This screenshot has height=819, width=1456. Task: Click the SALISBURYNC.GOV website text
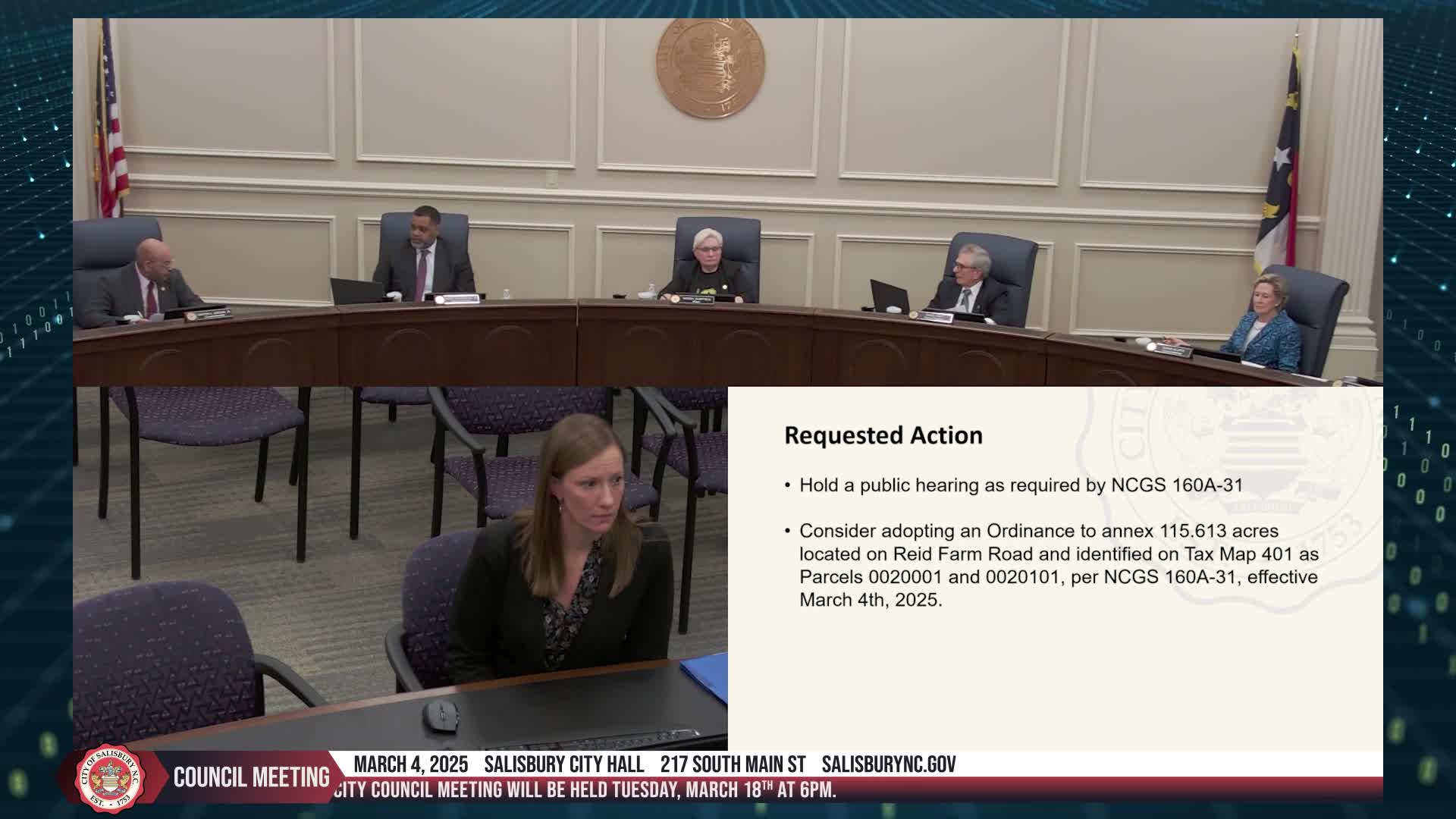pyautogui.click(x=888, y=764)
